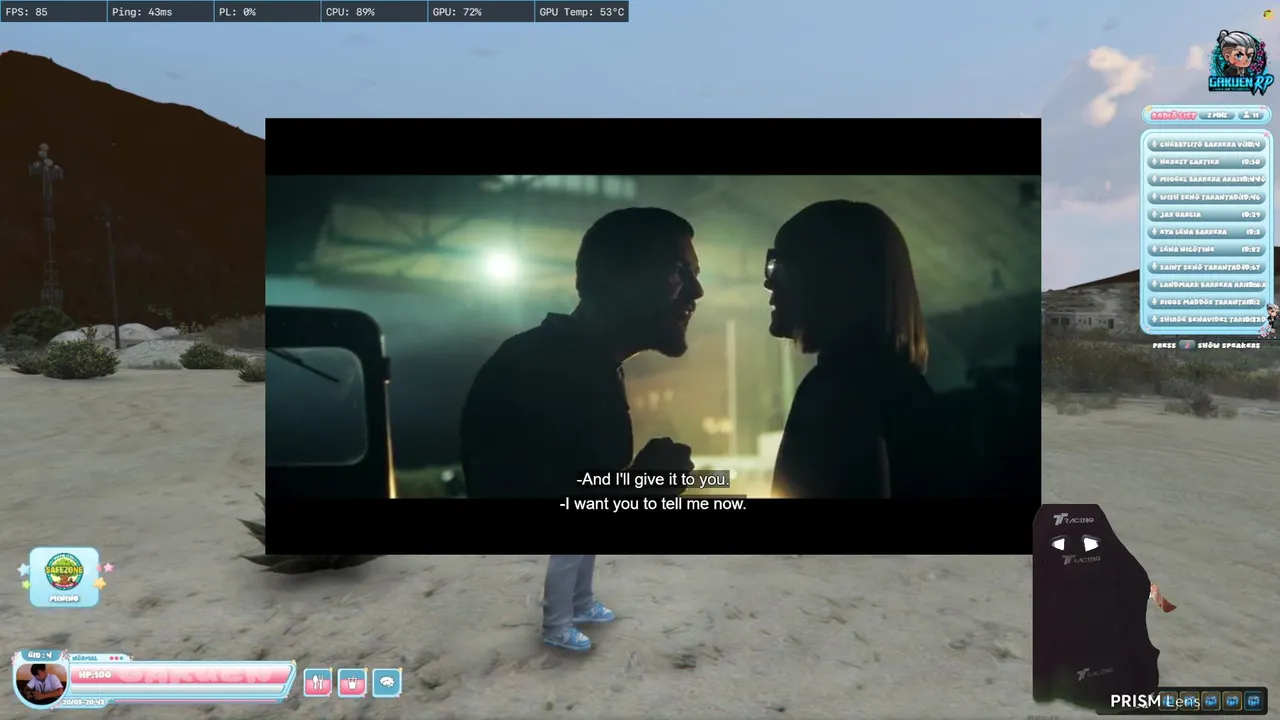1280x720 pixels.
Task: Click the Radio List header label
Action: click(x=1173, y=116)
